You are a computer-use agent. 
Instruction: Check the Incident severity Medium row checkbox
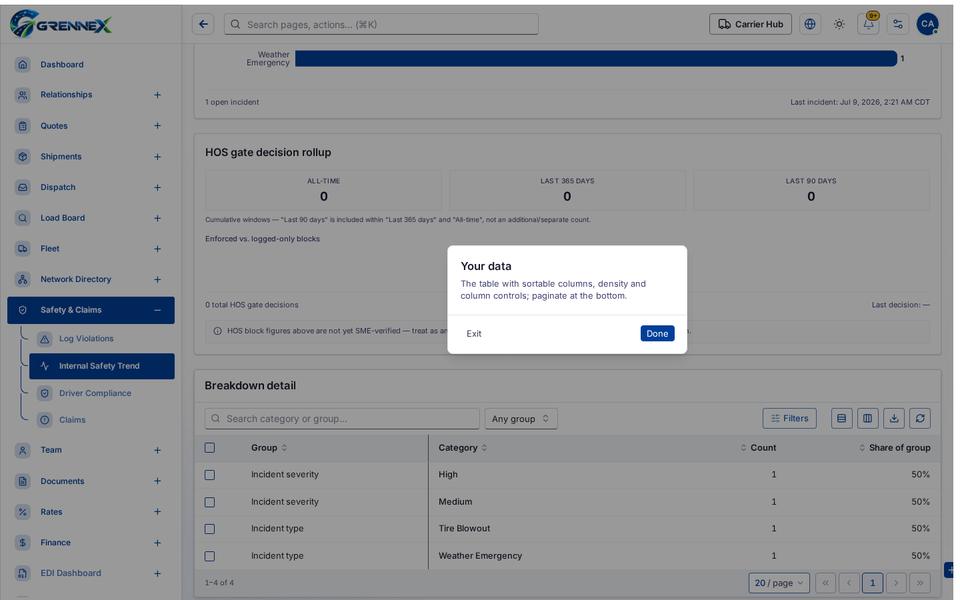(x=210, y=502)
